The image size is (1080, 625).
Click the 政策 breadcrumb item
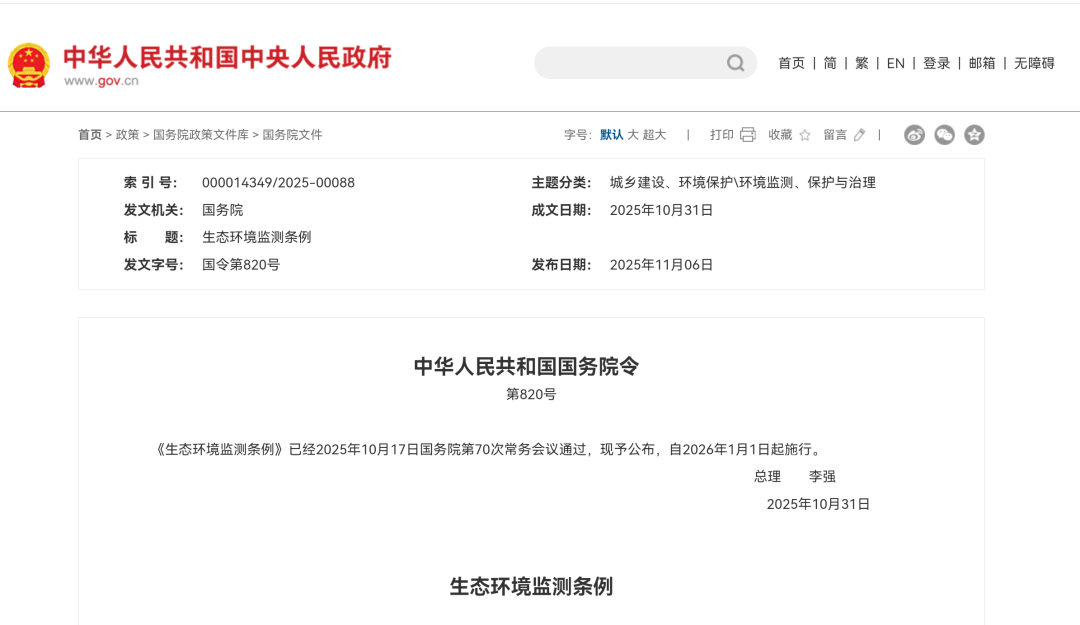pos(128,134)
